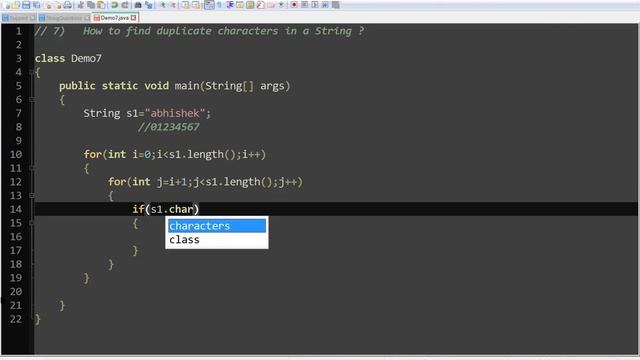The image size is (640, 360).
Task: Open Find using the binoculars icon
Action: (x=138, y=5)
